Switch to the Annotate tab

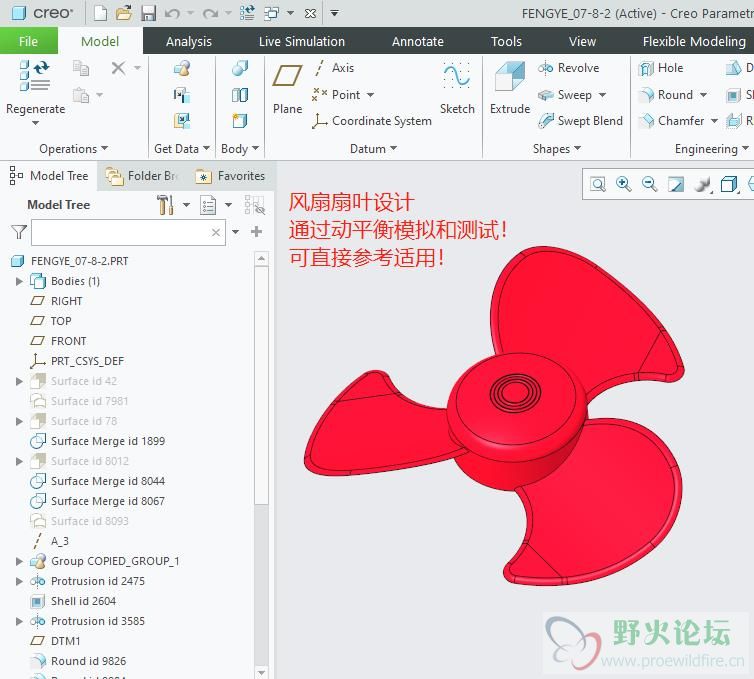pos(417,41)
